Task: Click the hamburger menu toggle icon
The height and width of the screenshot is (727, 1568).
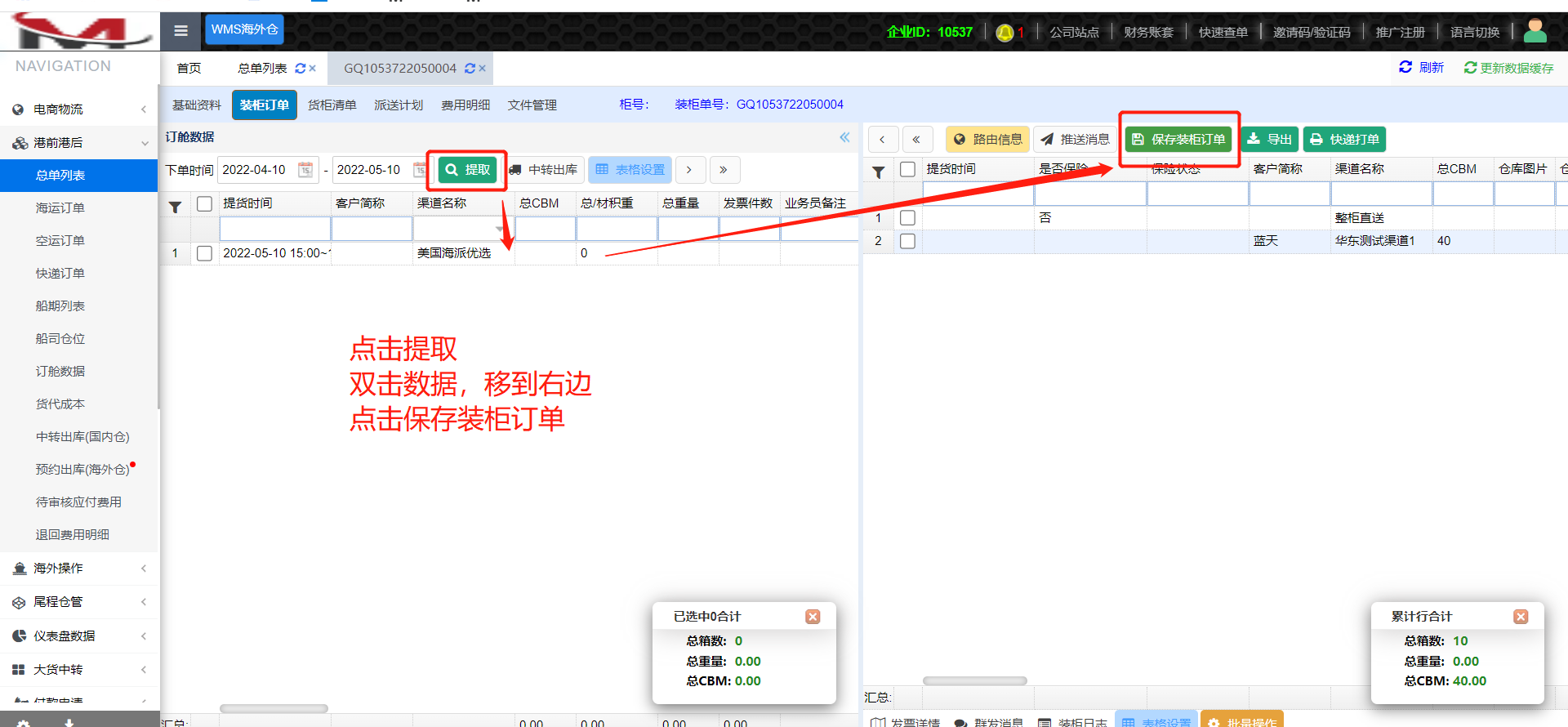Action: [x=180, y=31]
